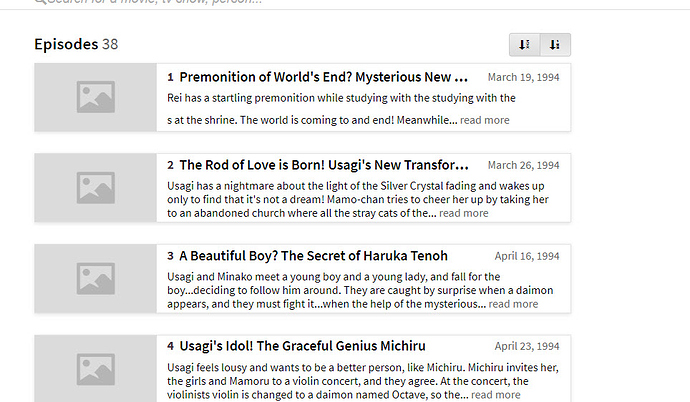Screen dimensions: 690x402
Task: Open "Usagi's Idol! The Graceful Genius Michiru"
Action: tap(302, 346)
